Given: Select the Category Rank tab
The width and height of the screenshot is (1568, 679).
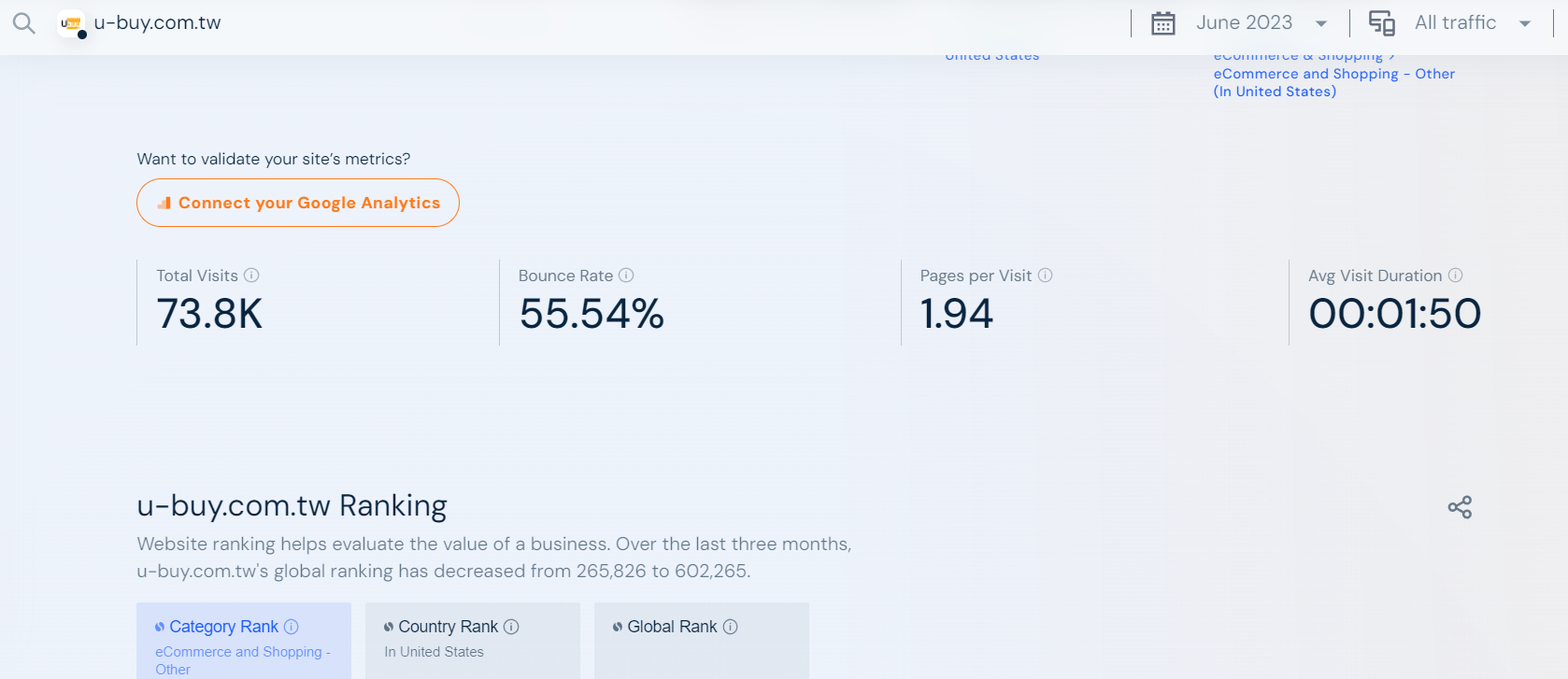Looking at the screenshot, I should tap(244, 641).
